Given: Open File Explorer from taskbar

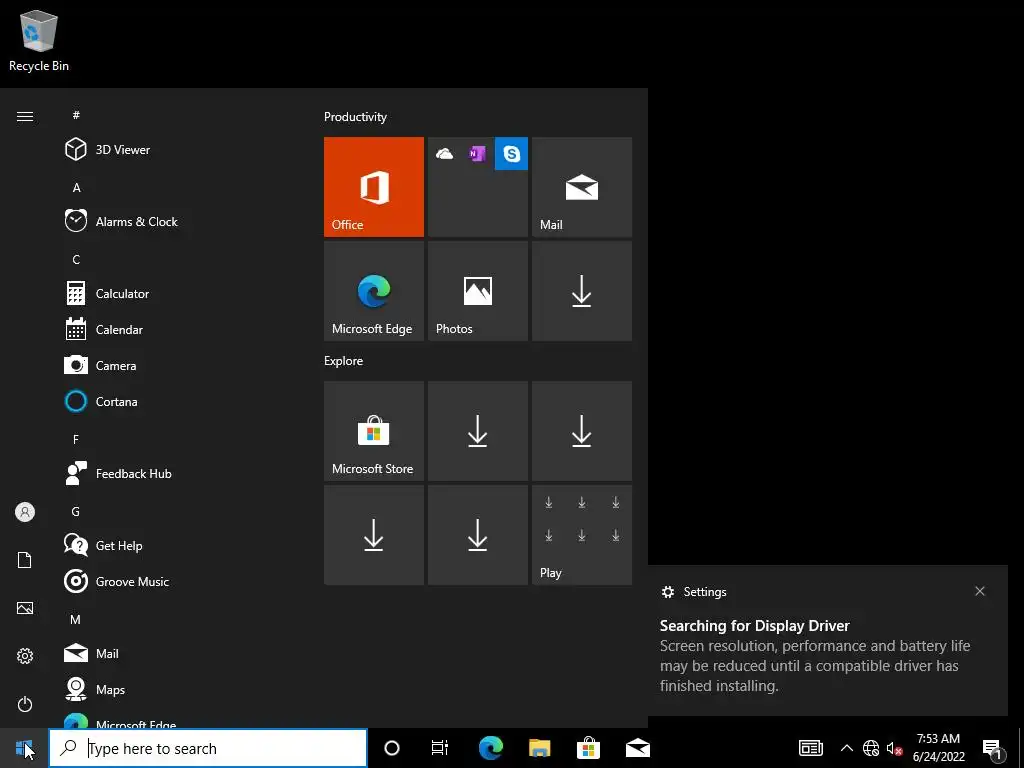Looking at the screenshot, I should (x=539, y=748).
